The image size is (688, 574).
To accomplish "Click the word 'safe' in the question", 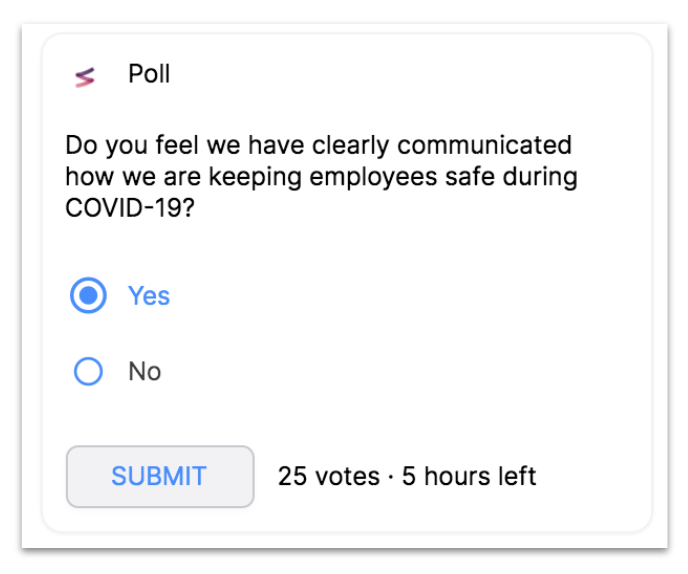I will point(470,176).
